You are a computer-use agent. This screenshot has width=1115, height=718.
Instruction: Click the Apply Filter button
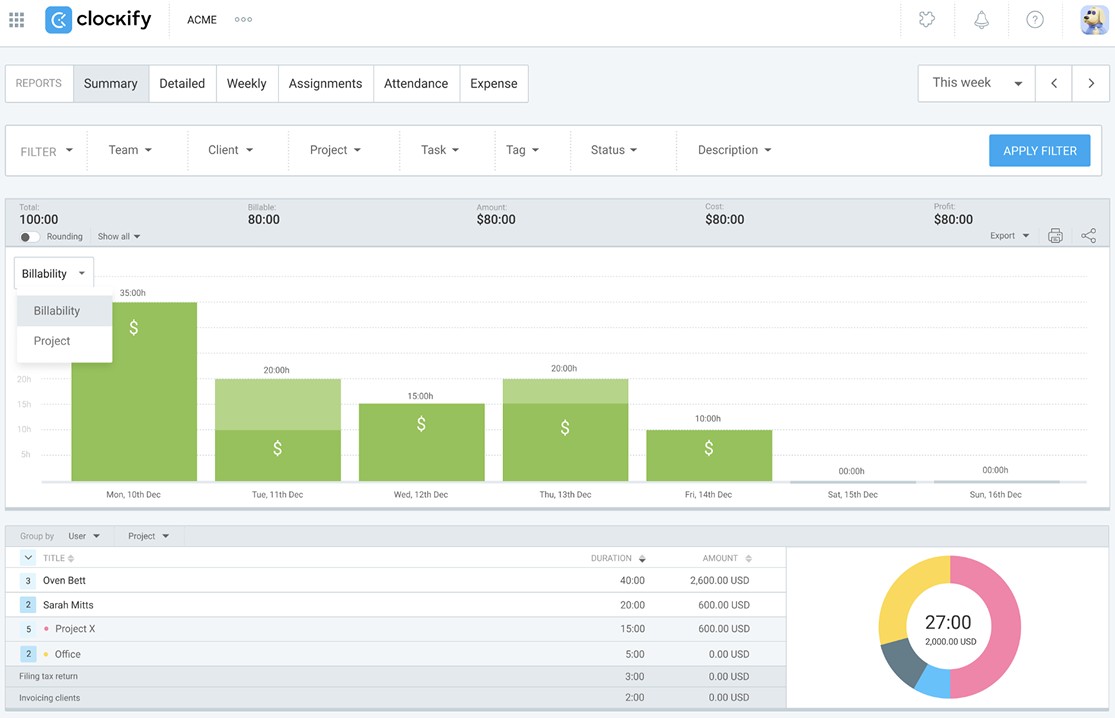[1039, 151]
